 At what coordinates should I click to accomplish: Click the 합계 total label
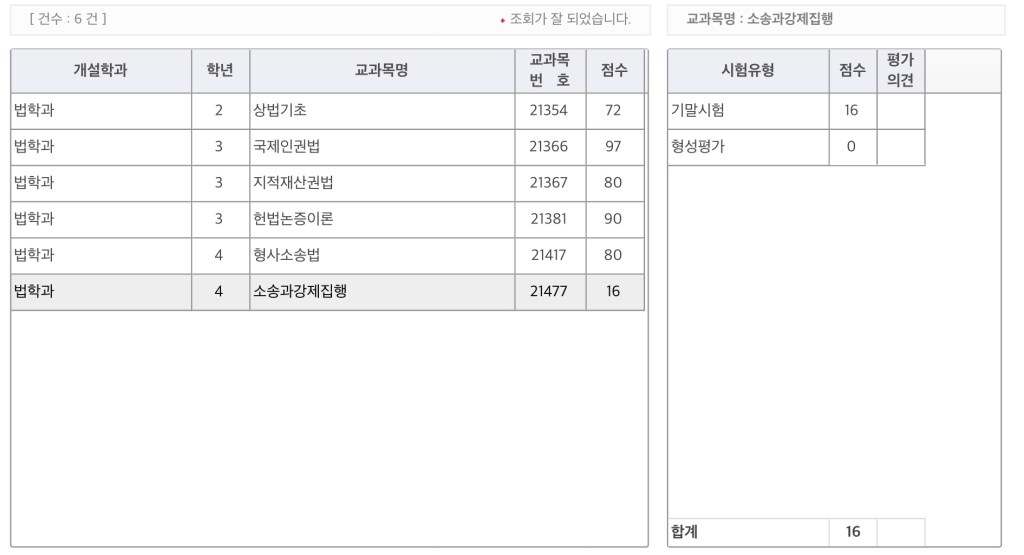pos(685,532)
